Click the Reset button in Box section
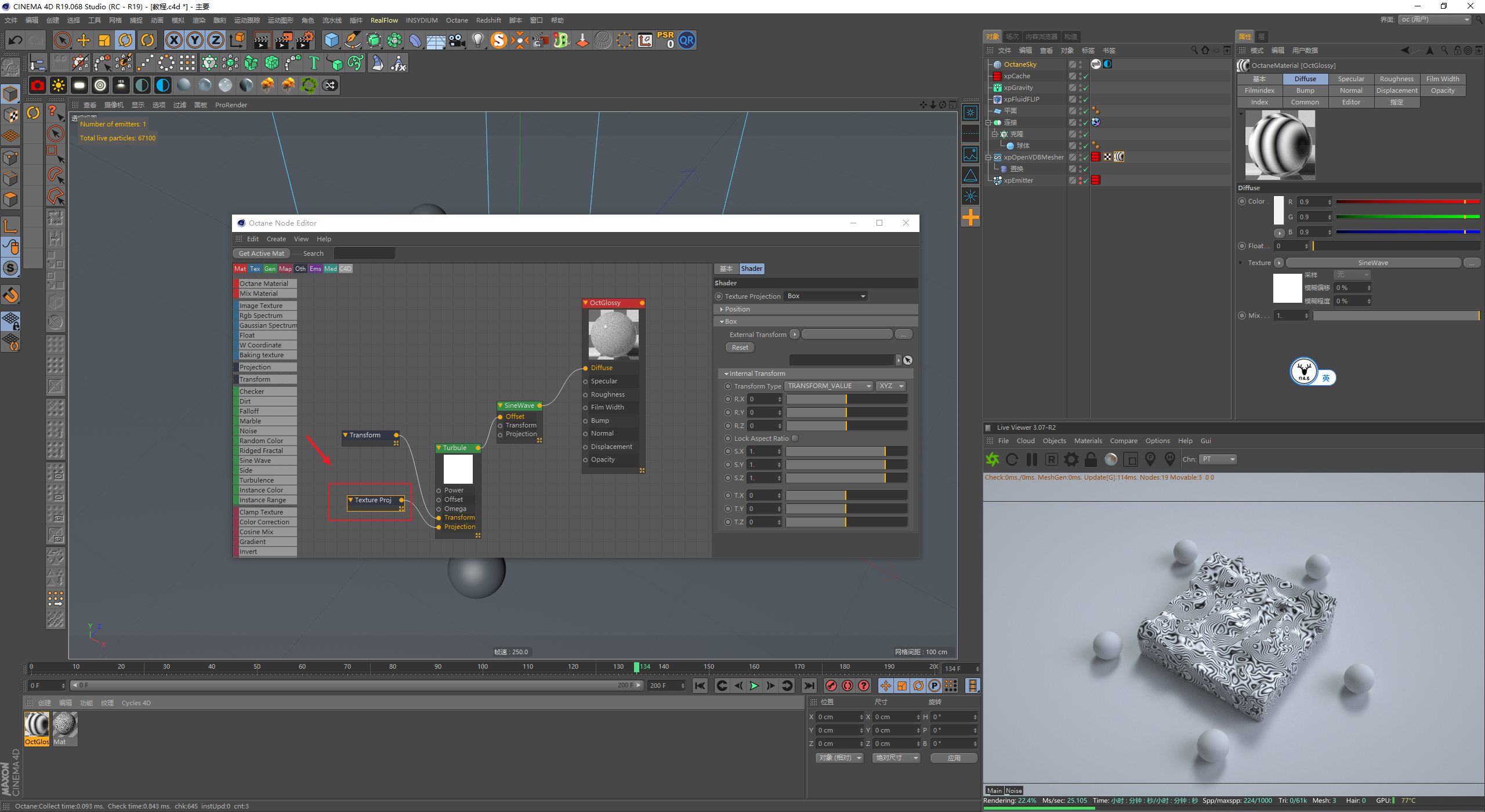1485x812 pixels. pos(740,347)
